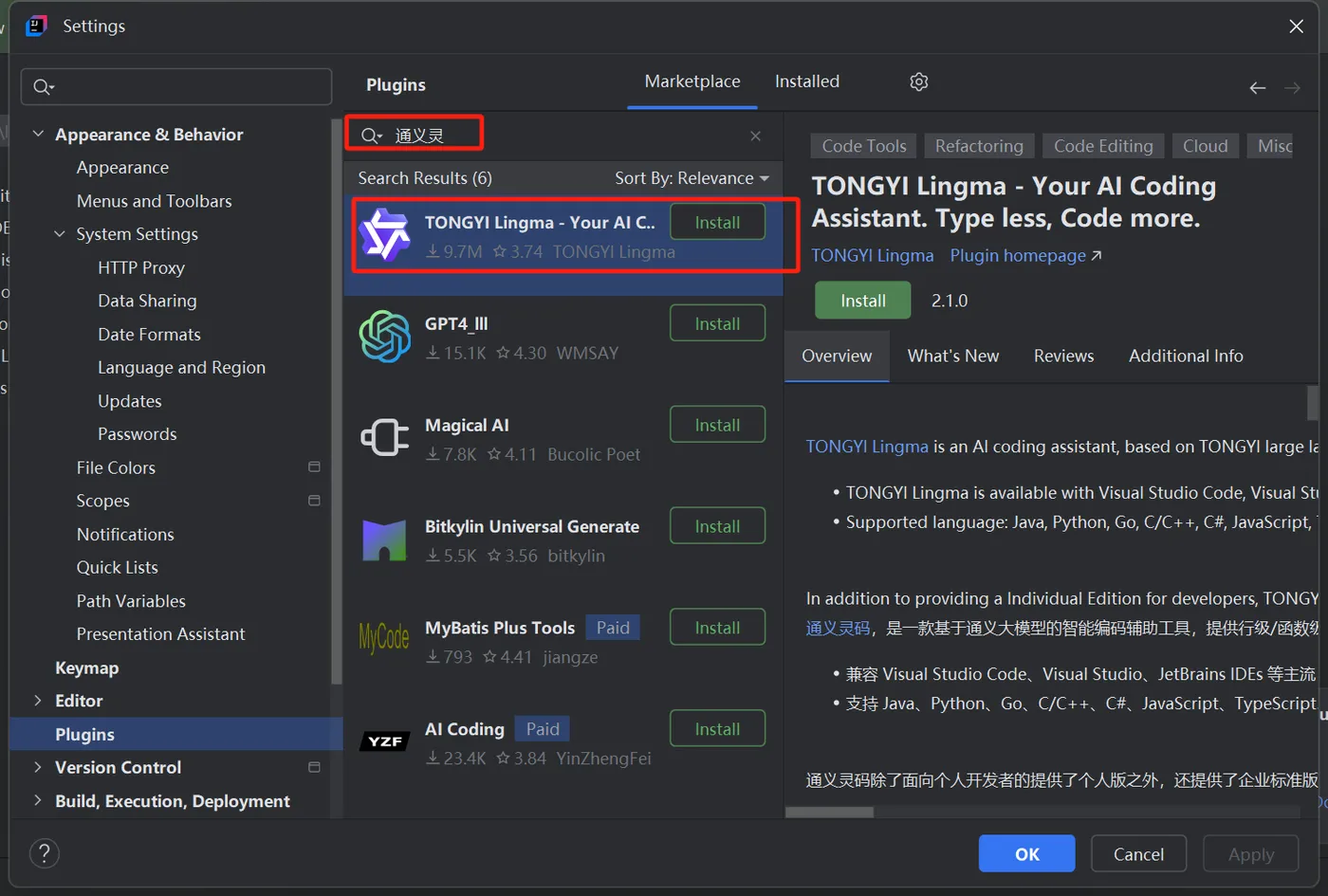Collapse the Appearance & Behavior section
This screenshot has height=896, width=1328.
pos(38,134)
